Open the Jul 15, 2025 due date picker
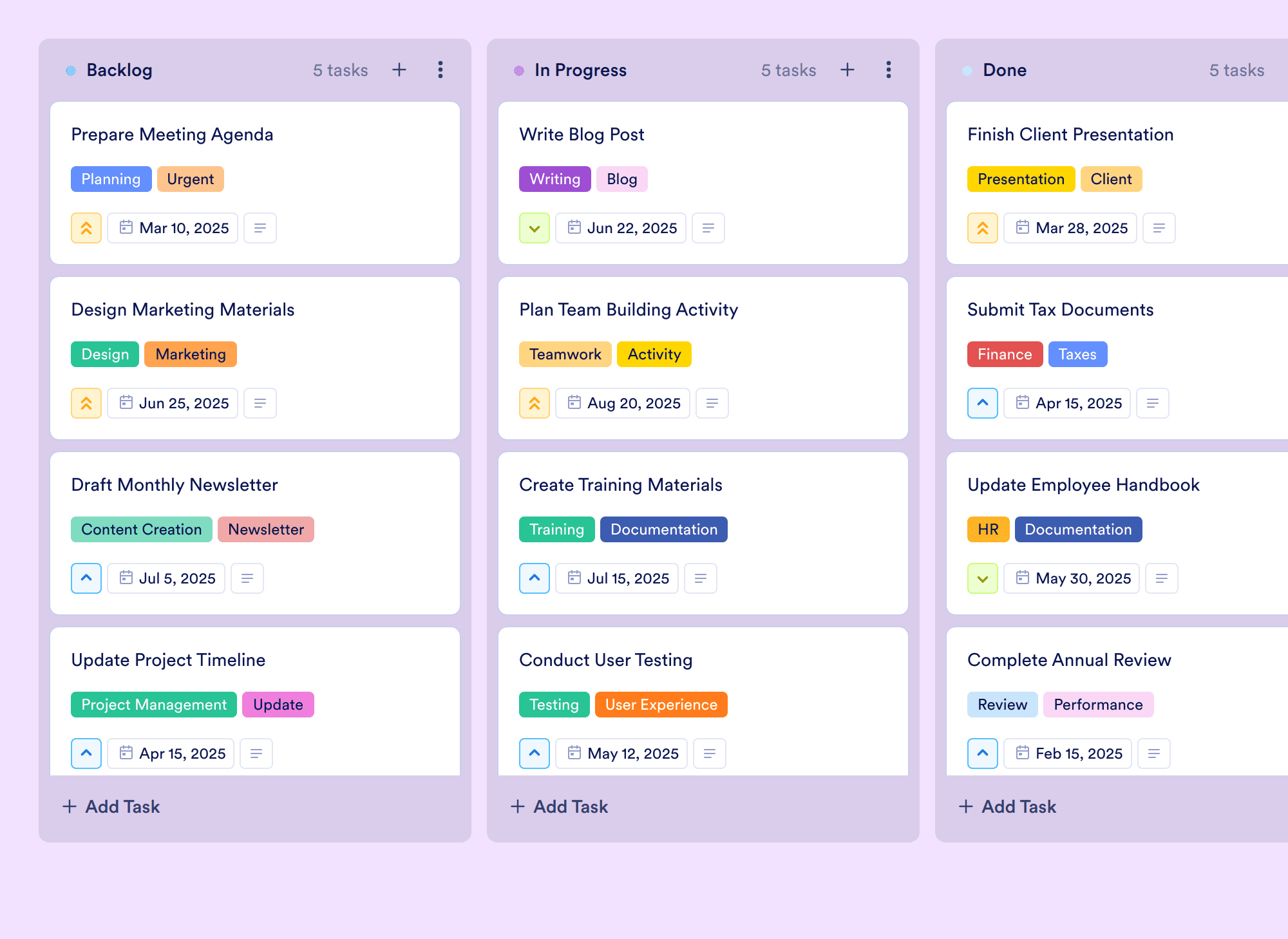Viewport: 1288px width, 939px height. tap(617, 578)
